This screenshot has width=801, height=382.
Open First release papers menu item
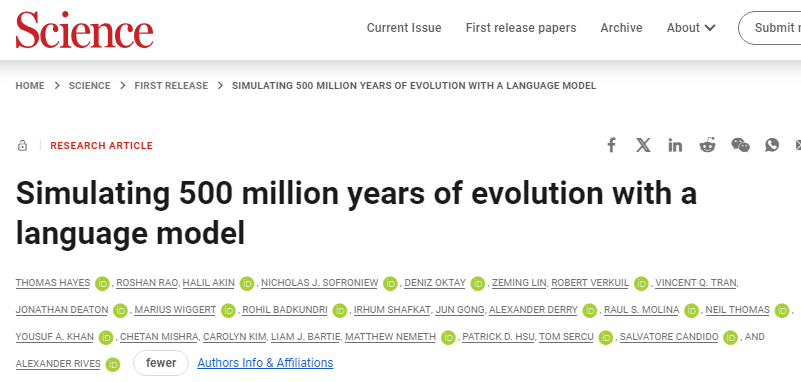point(521,28)
